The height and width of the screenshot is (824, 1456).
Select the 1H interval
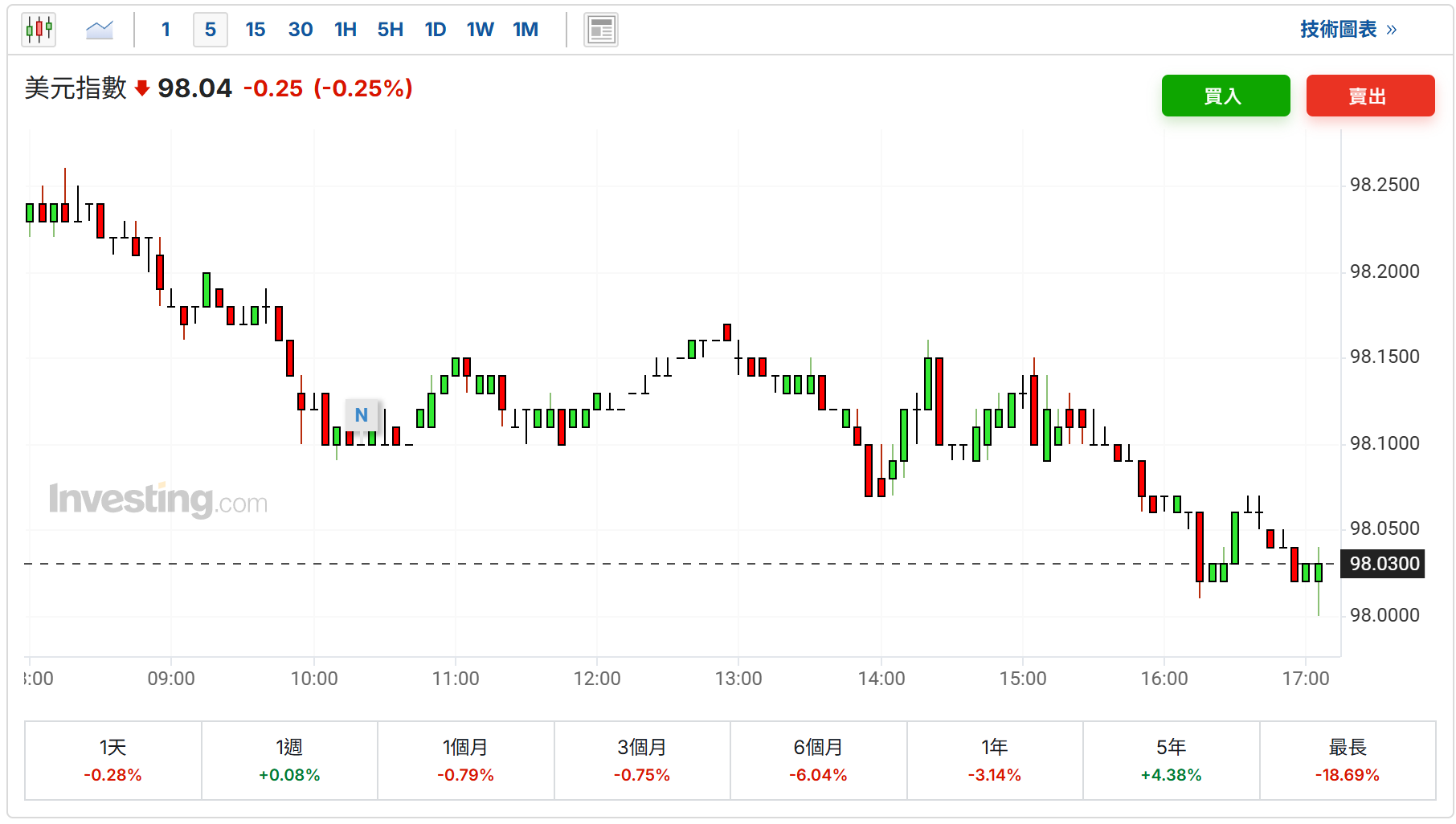346,30
